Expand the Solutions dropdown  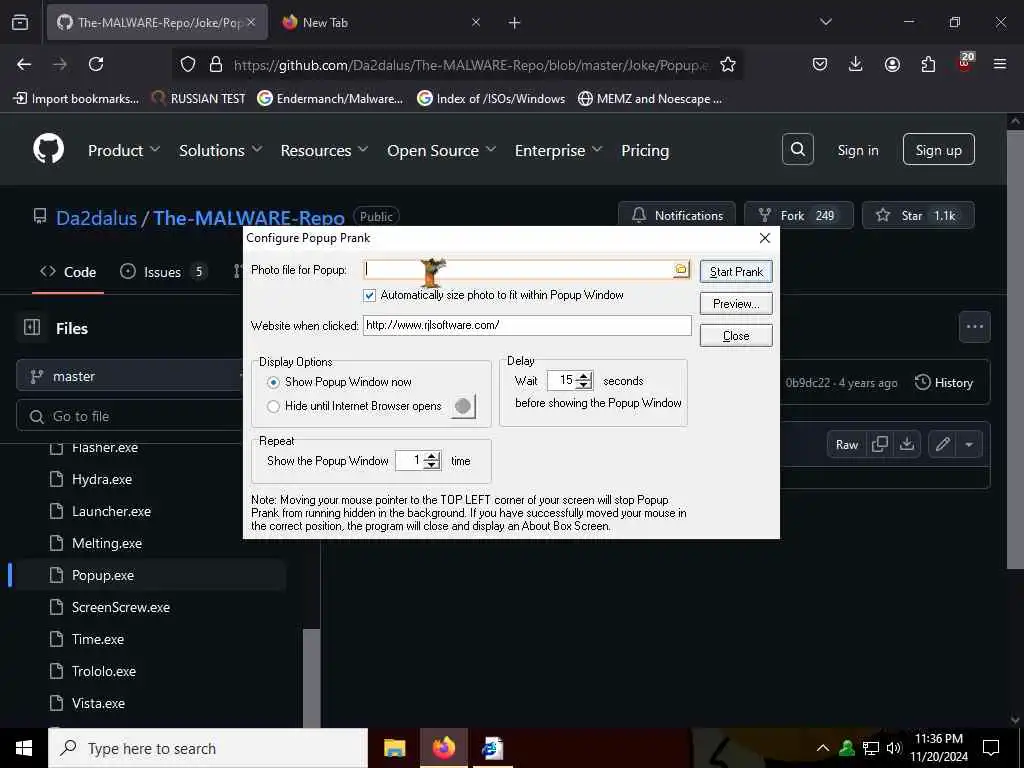[221, 150]
